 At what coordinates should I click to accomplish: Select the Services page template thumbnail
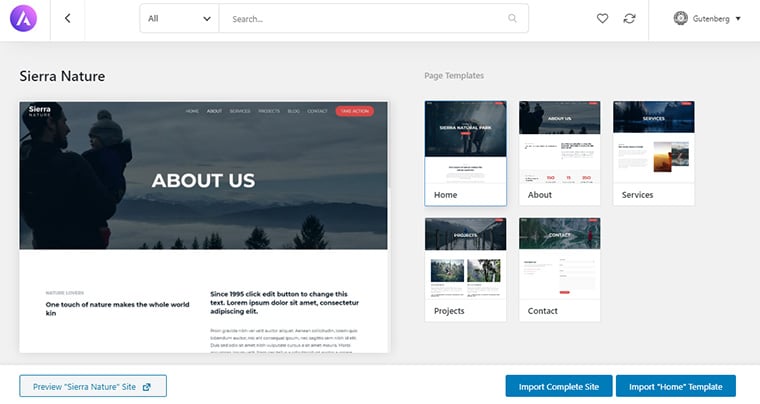point(653,153)
